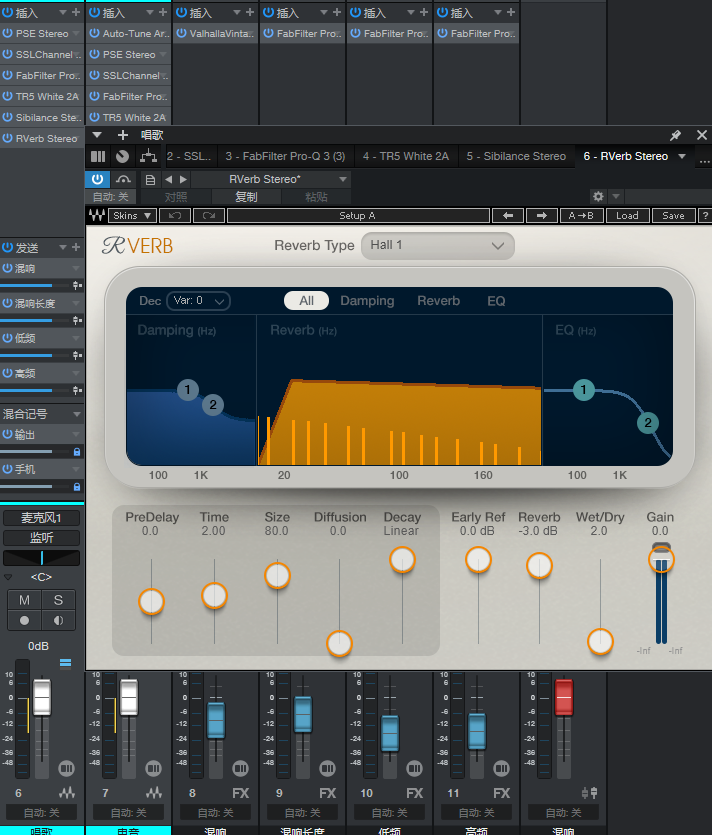The height and width of the screenshot is (835, 712).
Task: Disable ValhallaVintage insert power
Action: point(182,33)
